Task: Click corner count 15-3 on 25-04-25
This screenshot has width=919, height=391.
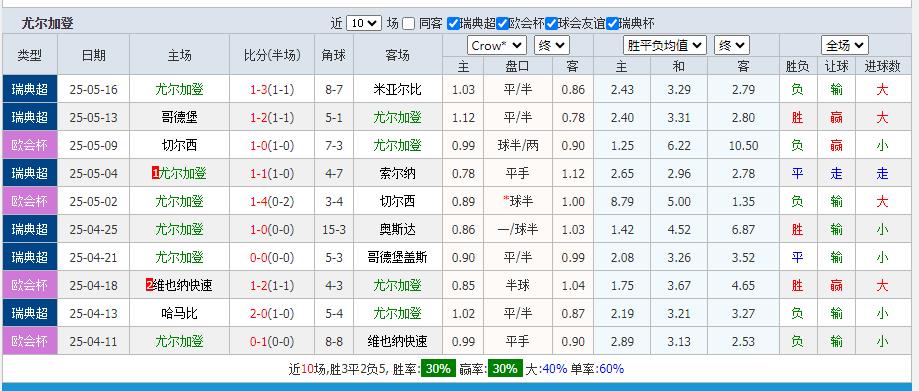Action: (333, 230)
